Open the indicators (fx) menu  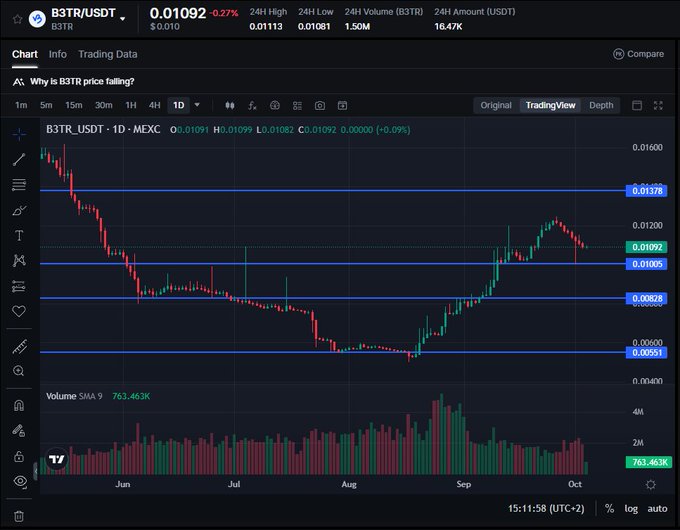pos(252,105)
